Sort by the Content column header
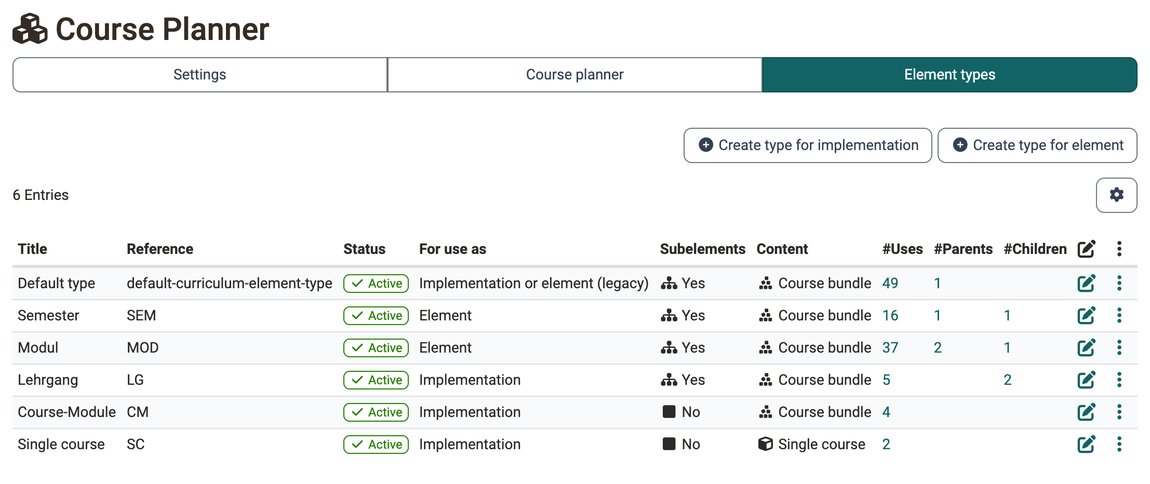This screenshot has width=1150, height=484. (x=783, y=249)
